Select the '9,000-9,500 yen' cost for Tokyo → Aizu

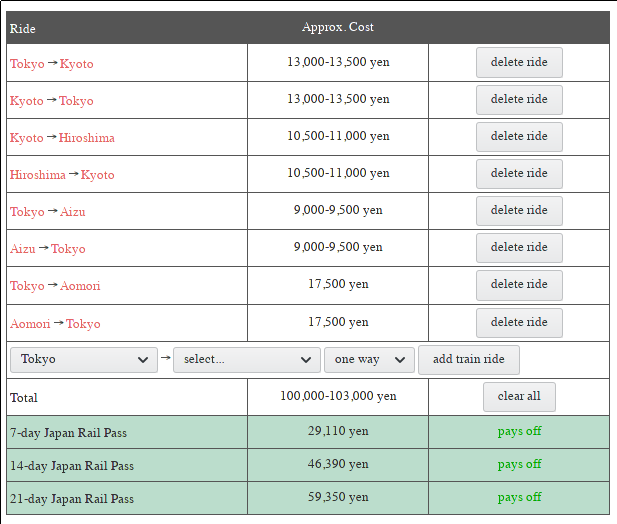coord(338,210)
